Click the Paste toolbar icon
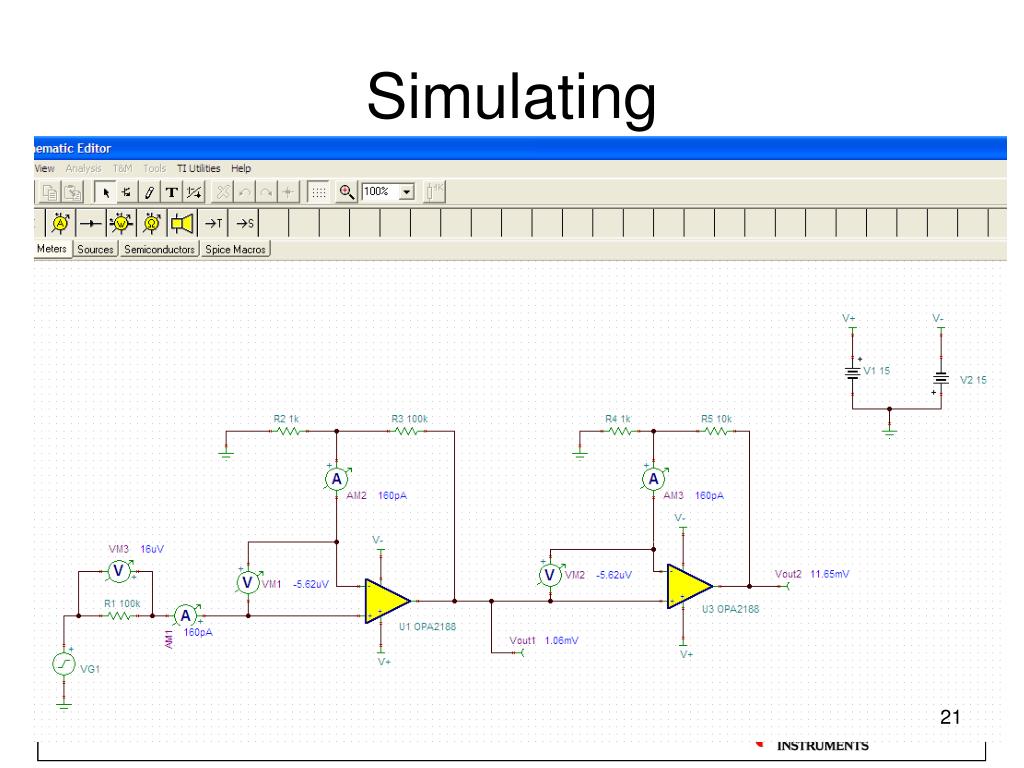The image size is (1024, 768). pyautogui.click(x=73, y=192)
